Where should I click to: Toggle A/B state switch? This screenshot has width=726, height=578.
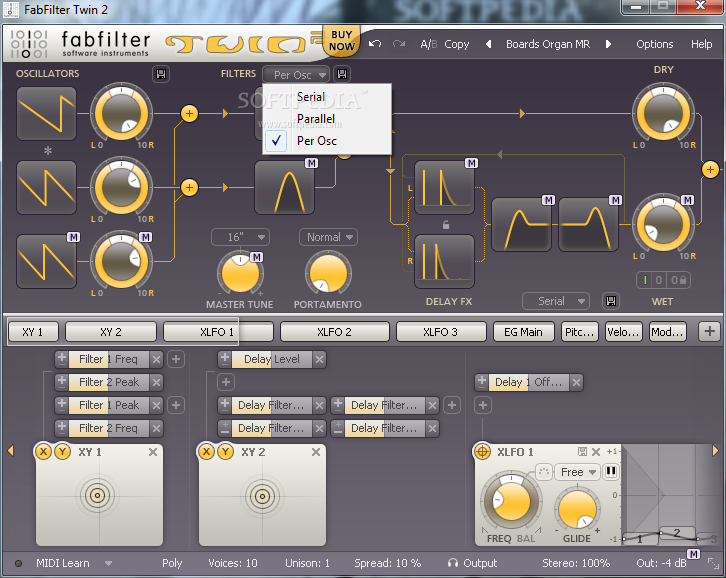[428, 44]
